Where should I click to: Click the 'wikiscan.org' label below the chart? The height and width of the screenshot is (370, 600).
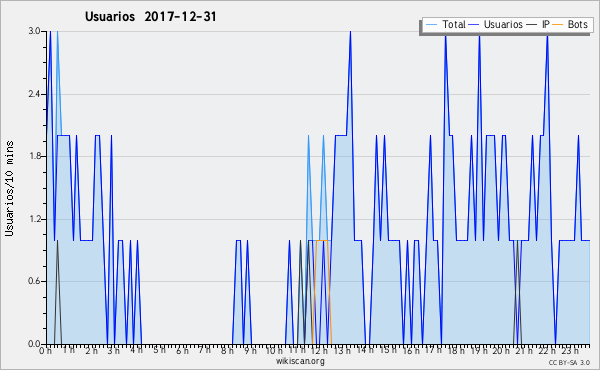click(x=300, y=361)
